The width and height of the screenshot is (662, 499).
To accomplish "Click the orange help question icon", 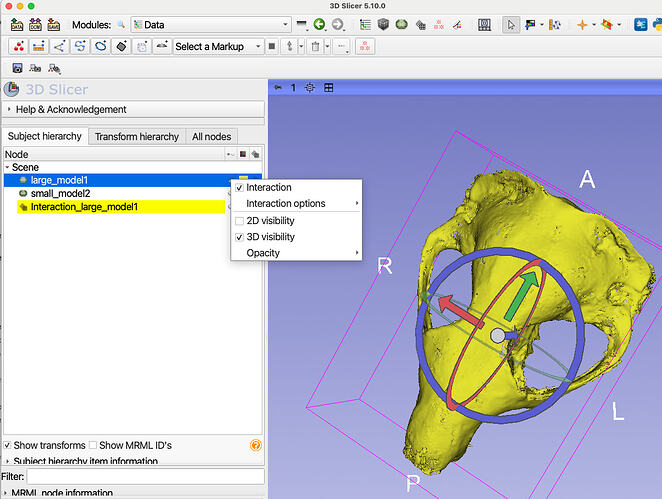I will click(x=255, y=445).
